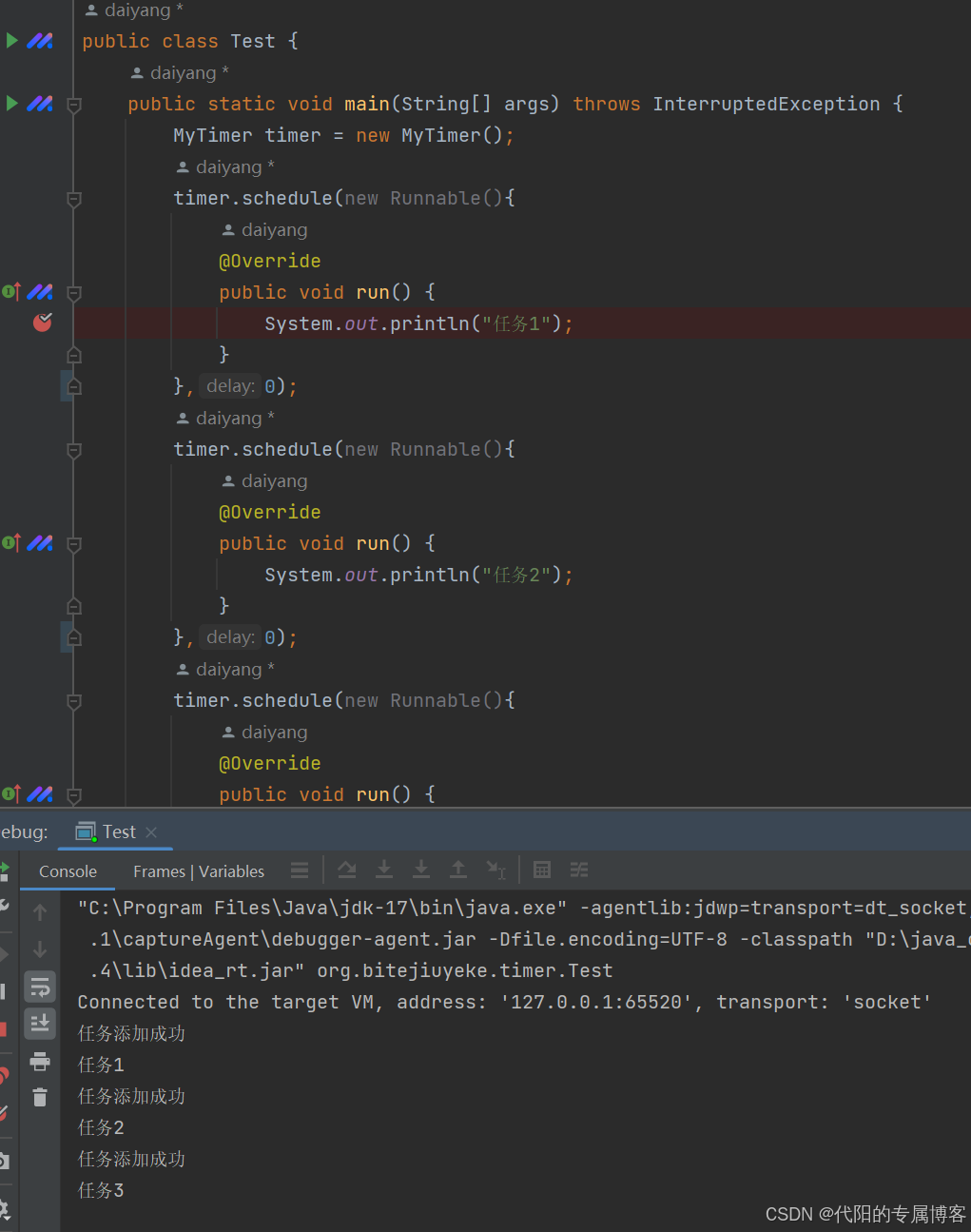Close the Test debug session tab

click(151, 831)
